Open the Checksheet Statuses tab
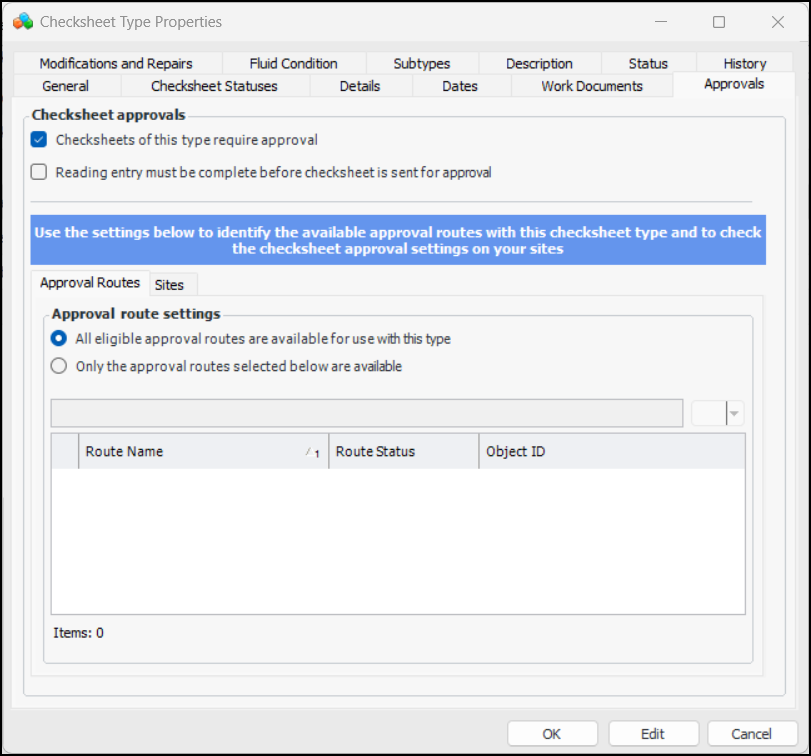811x756 pixels. [214, 86]
